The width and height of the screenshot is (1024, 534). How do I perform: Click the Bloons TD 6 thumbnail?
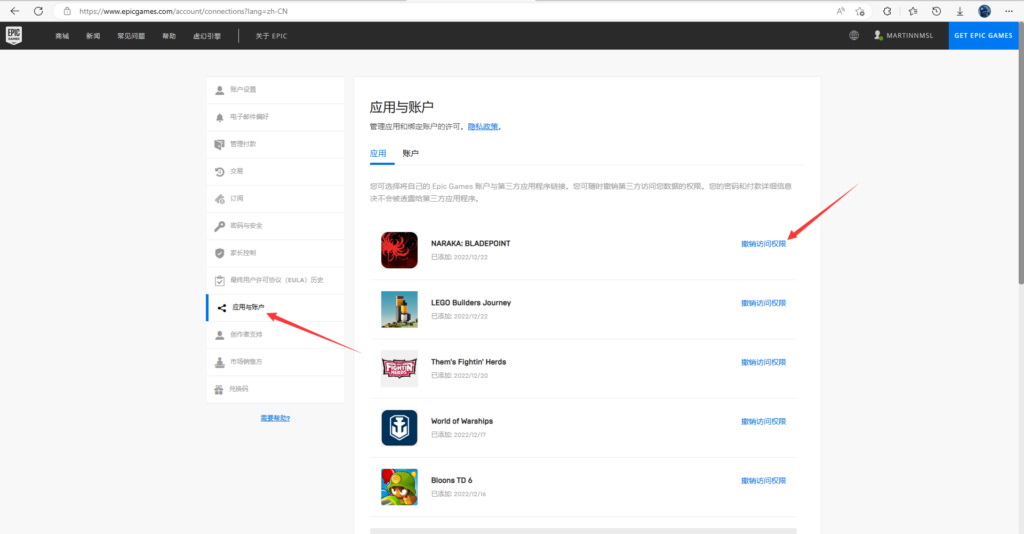pyautogui.click(x=399, y=487)
